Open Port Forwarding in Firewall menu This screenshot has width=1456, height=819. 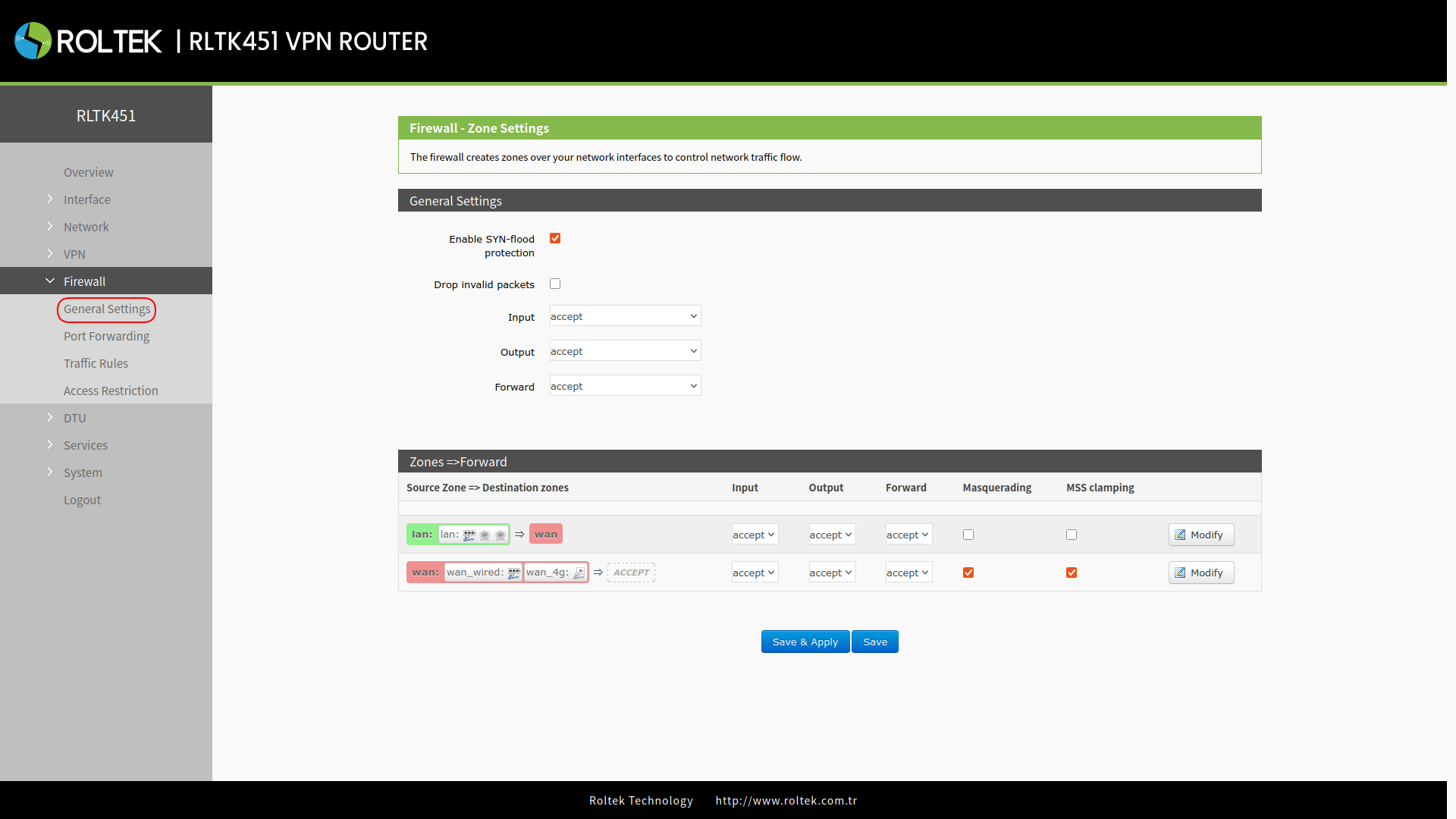click(x=106, y=336)
